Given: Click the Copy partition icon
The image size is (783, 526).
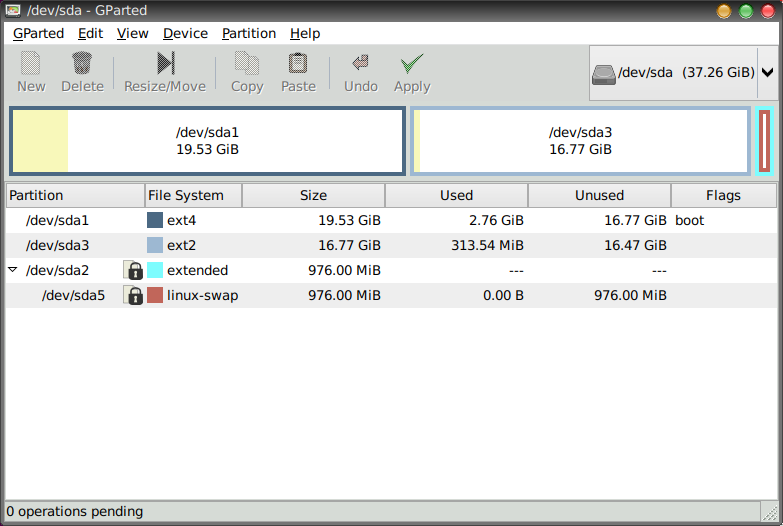Looking at the screenshot, I should 246,64.
